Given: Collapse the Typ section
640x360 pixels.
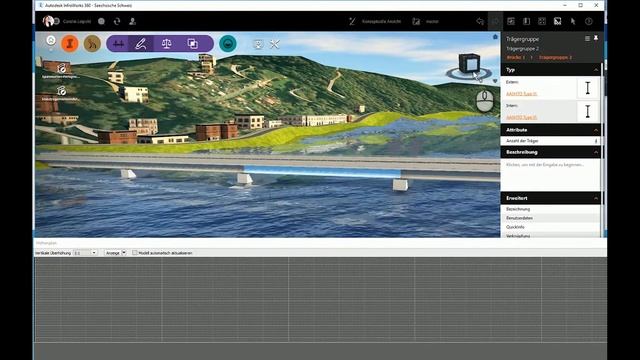Looking at the screenshot, I should click(596, 70).
